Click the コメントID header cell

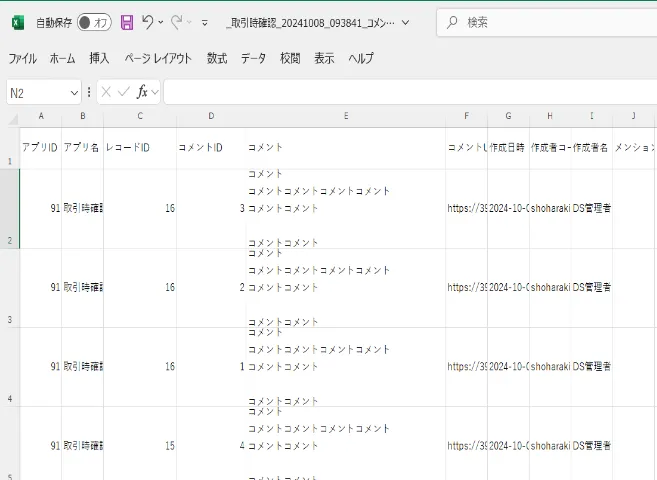pos(211,148)
